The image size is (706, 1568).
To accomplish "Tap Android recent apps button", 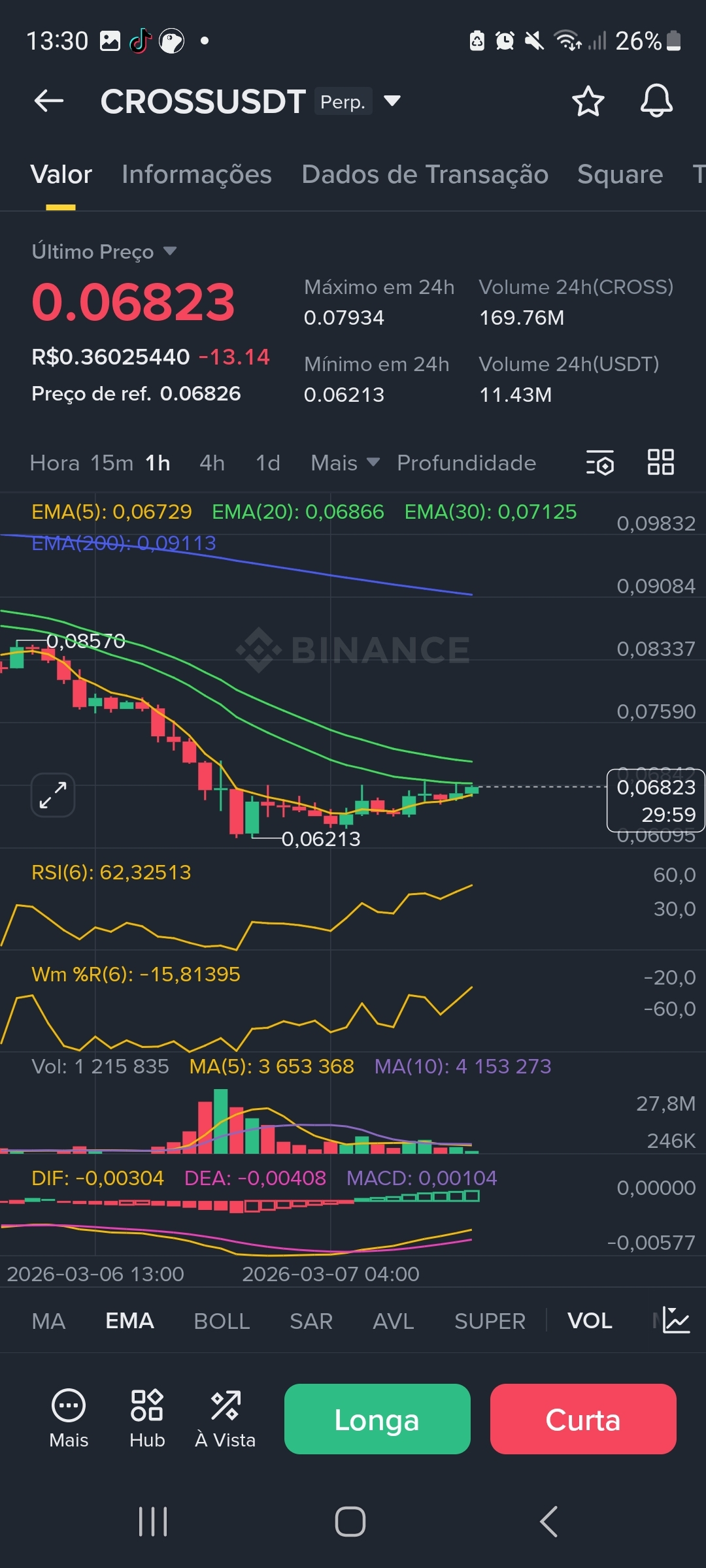I will [x=154, y=1522].
